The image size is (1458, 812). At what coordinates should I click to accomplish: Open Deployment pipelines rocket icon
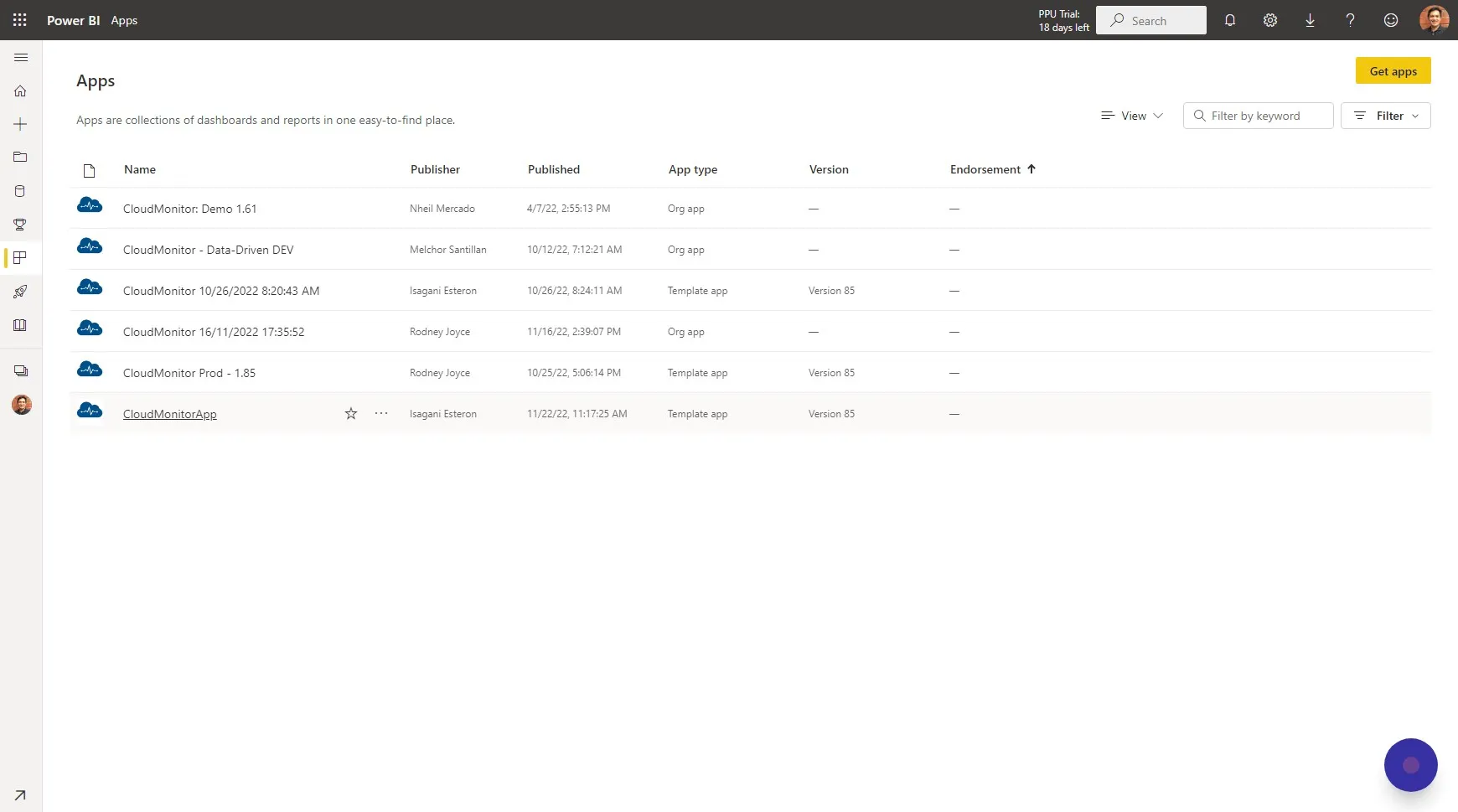coord(21,292)
